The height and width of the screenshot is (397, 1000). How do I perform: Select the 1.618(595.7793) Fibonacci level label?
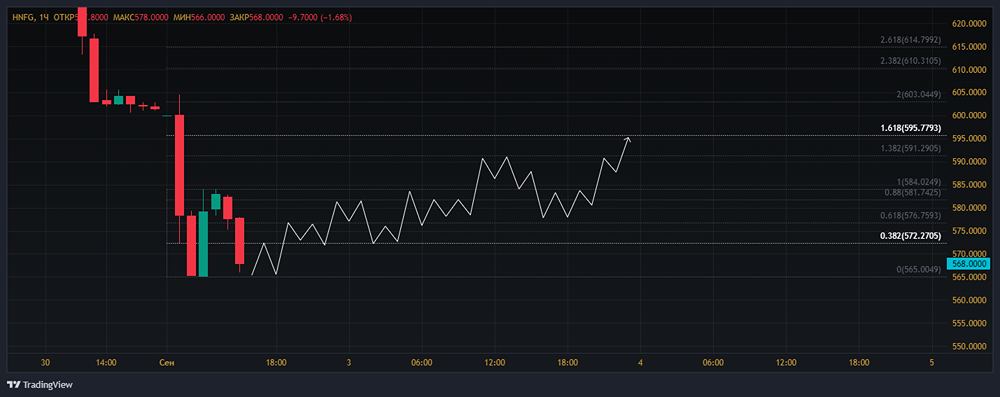[911, 128]
